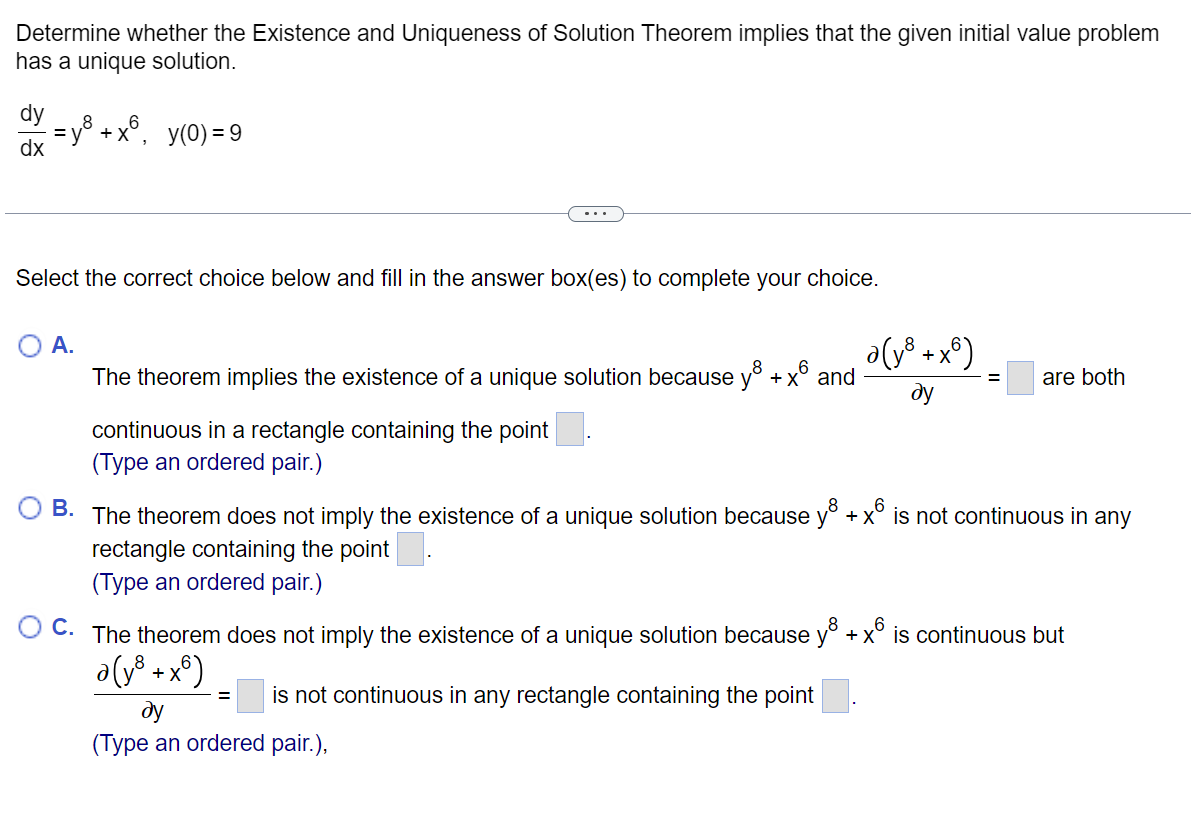Click the partial derivative answer box in choice A
The image size is (1191, 829).
pyautogui.click(x=1019, y=378)
